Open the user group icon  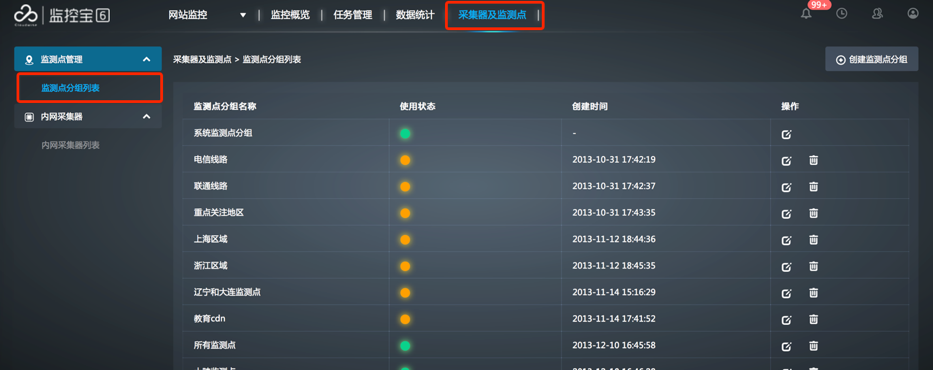[x=877, y=14]
